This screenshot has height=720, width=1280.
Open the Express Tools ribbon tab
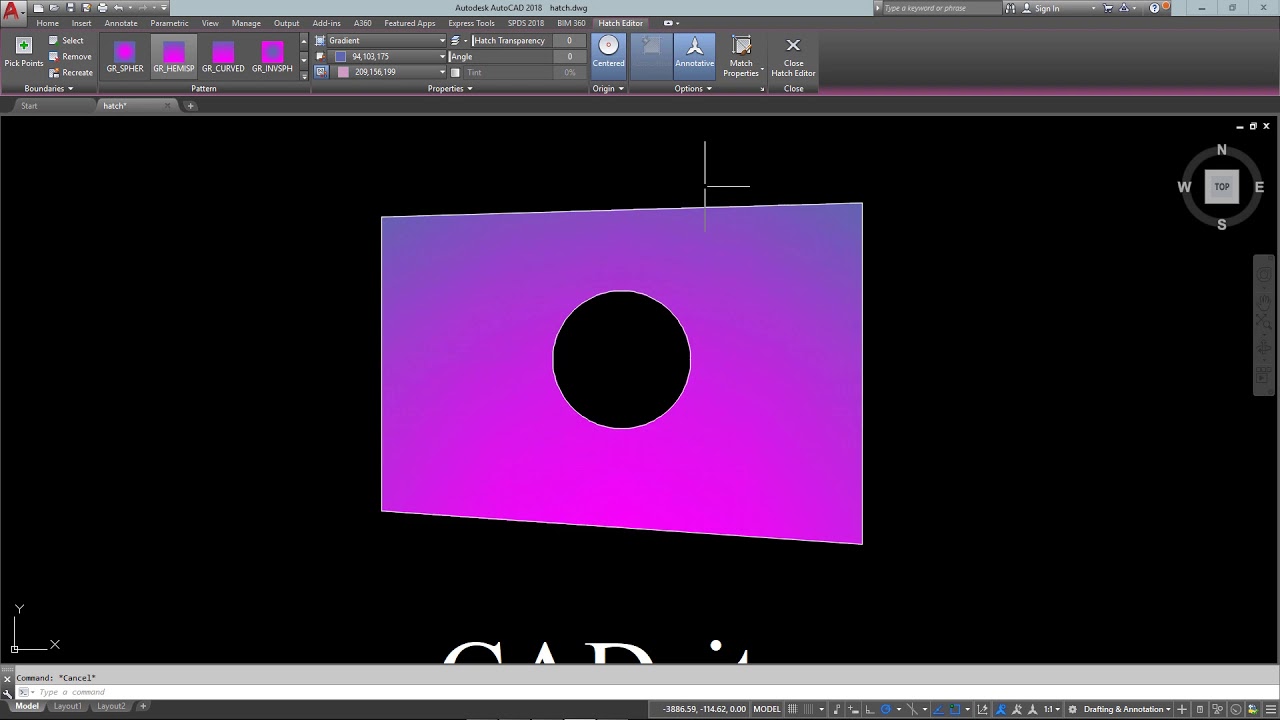click(x=471, y=23)
